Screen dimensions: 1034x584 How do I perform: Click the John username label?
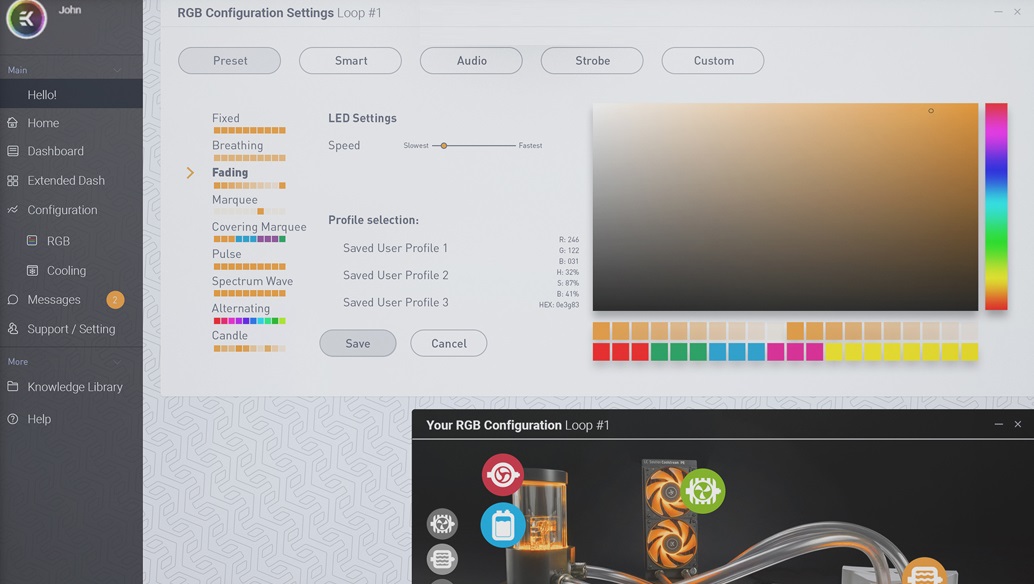point(70,10)
